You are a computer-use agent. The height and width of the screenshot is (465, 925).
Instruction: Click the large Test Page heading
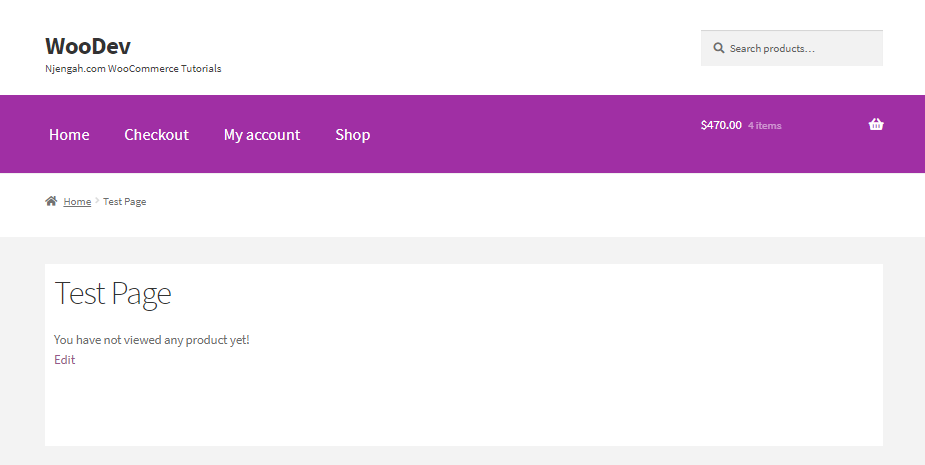tap(113, 293)
